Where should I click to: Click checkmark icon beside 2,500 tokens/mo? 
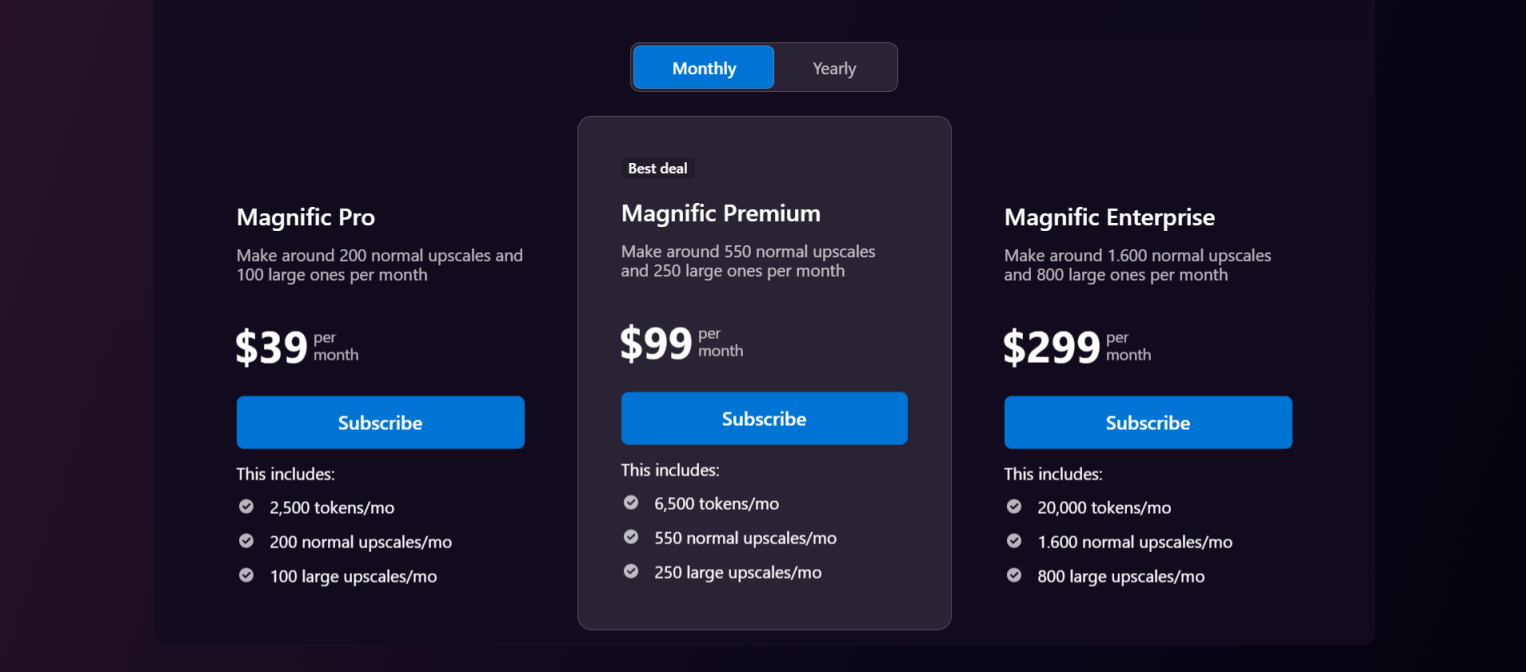(246, 507)
